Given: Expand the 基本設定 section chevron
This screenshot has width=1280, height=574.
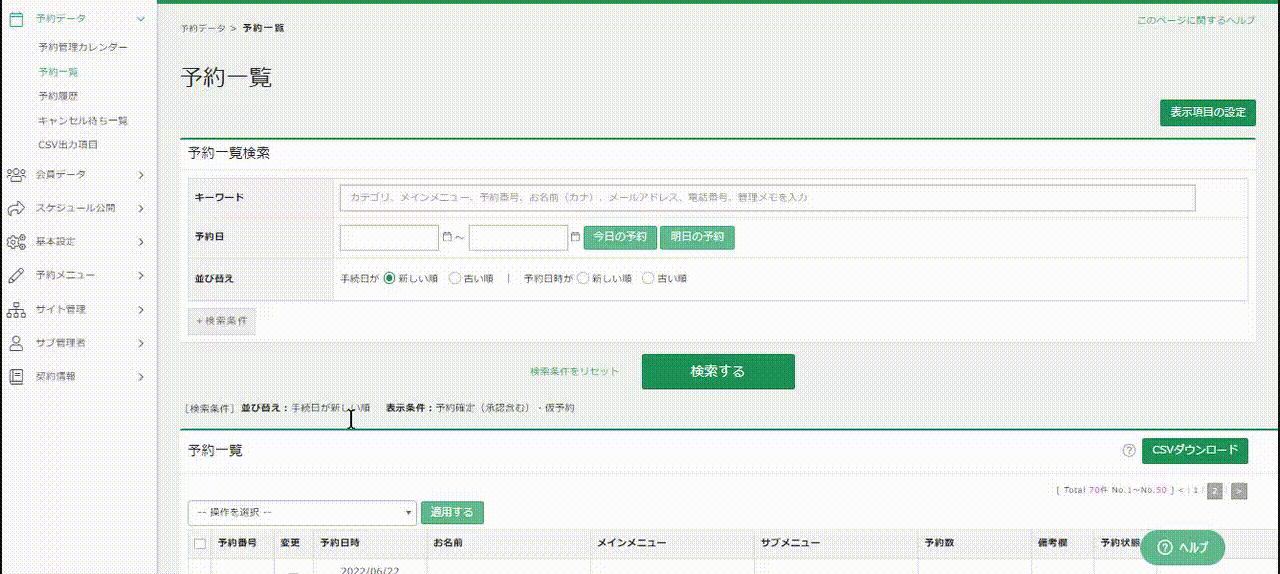Looking at the screenshot, I should [141, 242].
